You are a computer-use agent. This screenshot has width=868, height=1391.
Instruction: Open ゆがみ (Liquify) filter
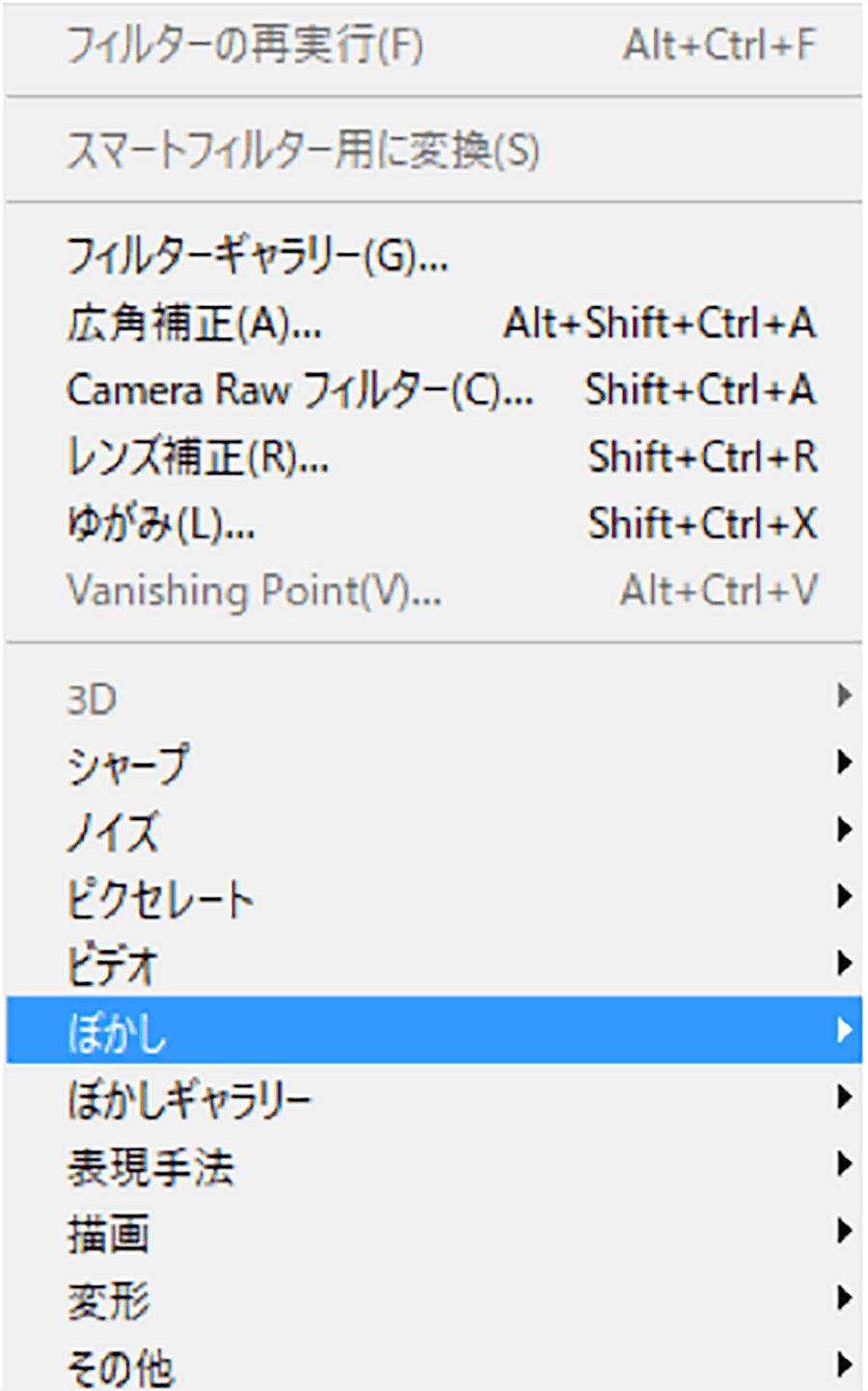pos(160,525)
